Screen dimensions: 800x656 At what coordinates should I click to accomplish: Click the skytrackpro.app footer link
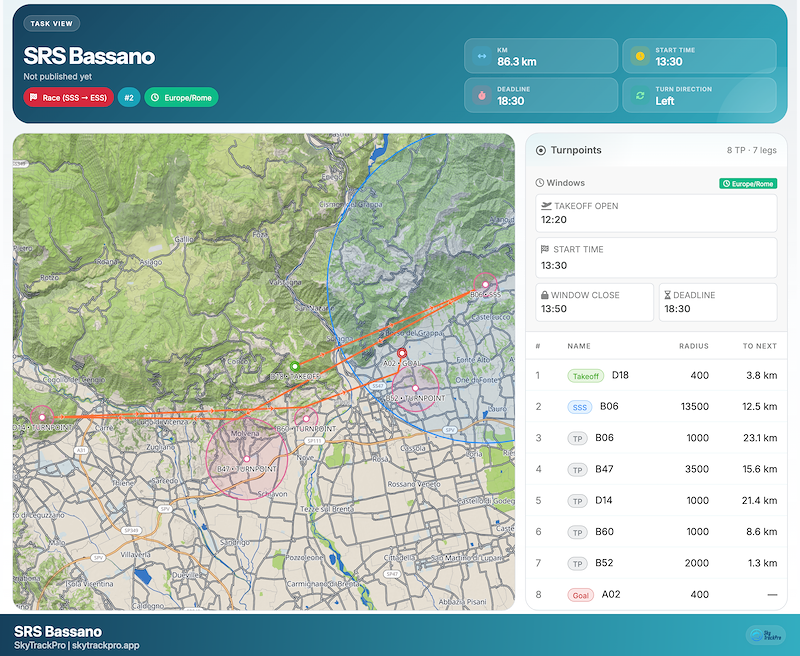point(106,645)
